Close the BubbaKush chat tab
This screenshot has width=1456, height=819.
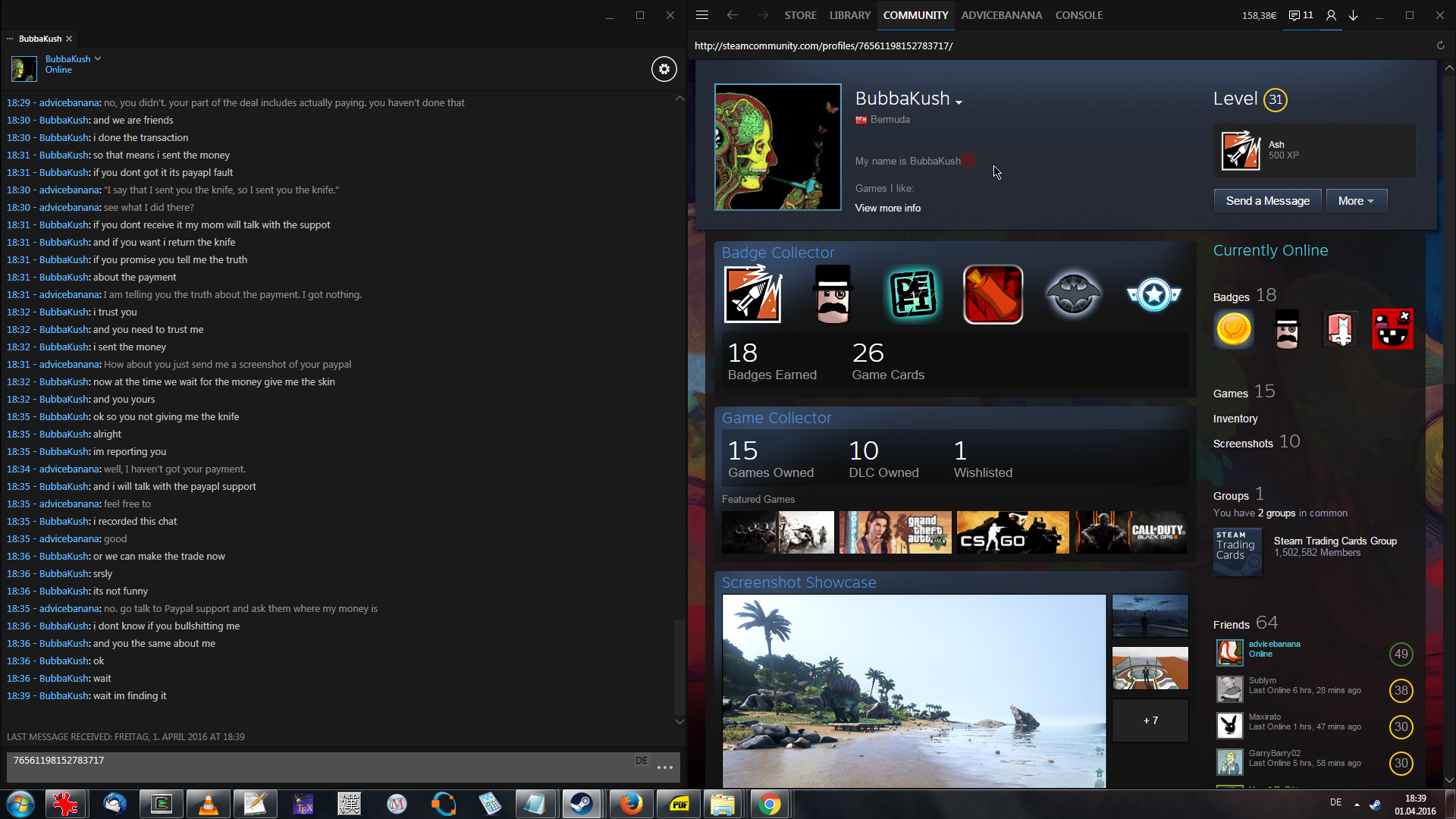(x=69, y=39)
